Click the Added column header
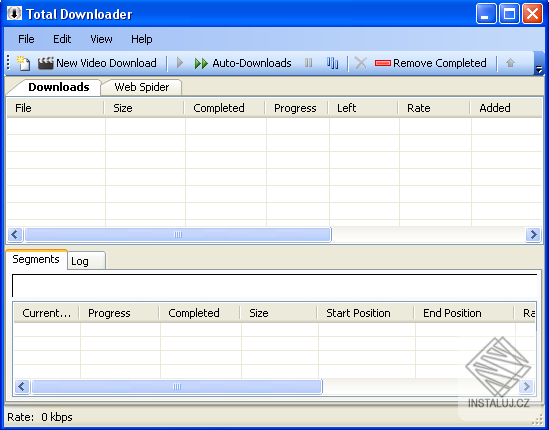The image size is (549, 430). coord(506,108)
